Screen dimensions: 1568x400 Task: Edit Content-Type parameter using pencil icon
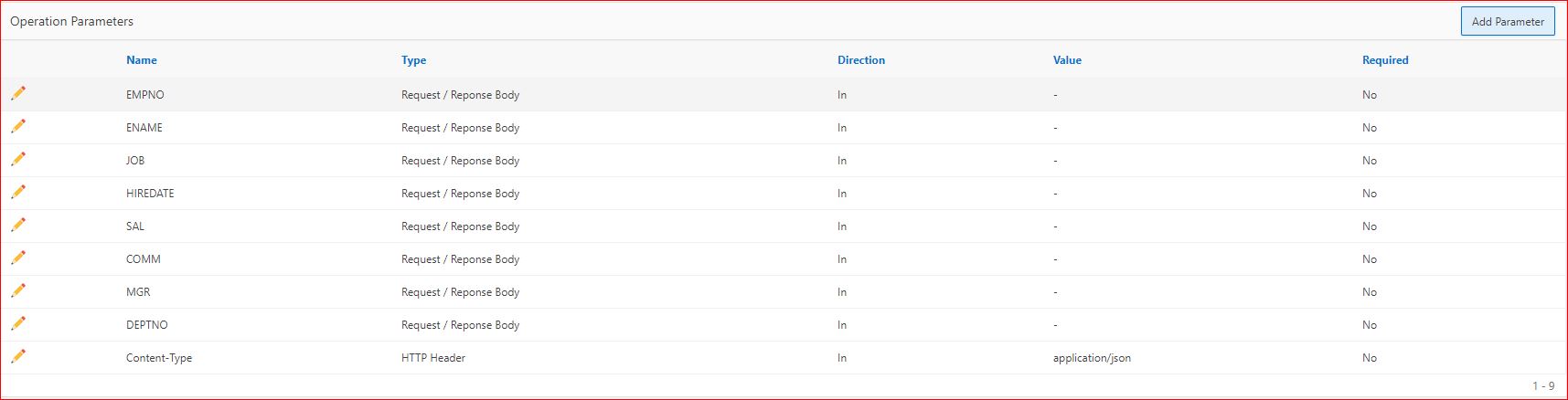click(x=18, y=356)
